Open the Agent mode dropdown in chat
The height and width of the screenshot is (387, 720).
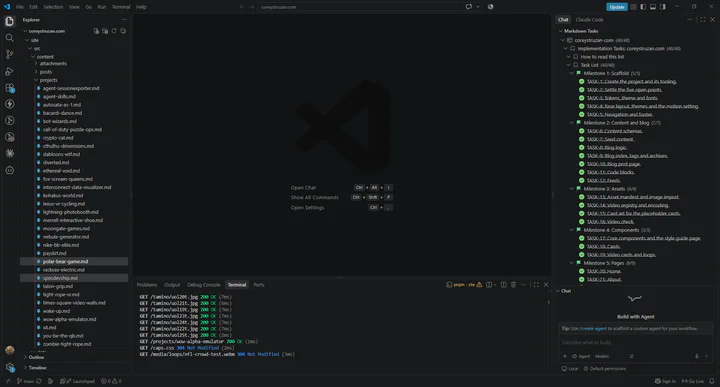[581, 356]
